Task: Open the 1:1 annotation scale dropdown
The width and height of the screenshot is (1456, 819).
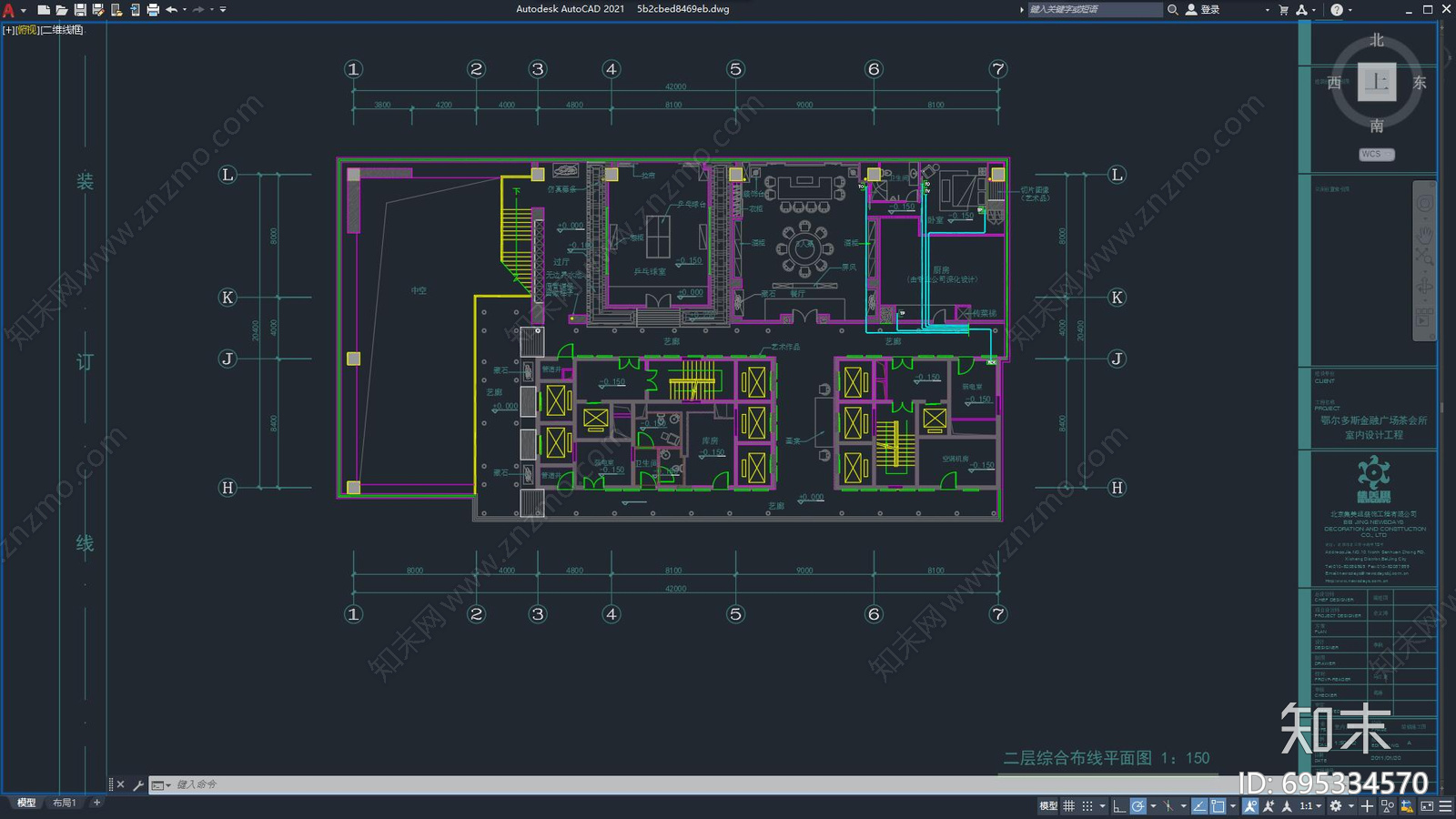Action: [x=1310, y=805]
